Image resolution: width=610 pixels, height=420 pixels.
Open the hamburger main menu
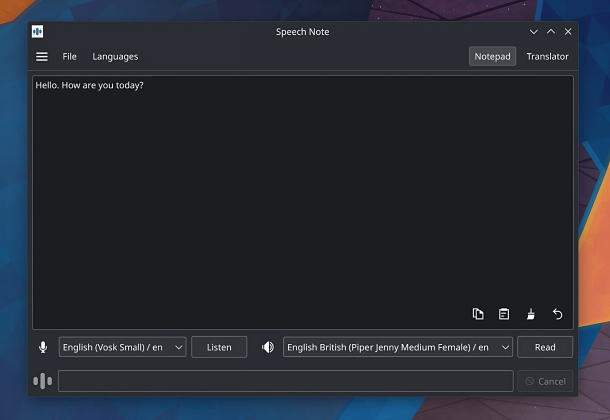tap(42, 57)
